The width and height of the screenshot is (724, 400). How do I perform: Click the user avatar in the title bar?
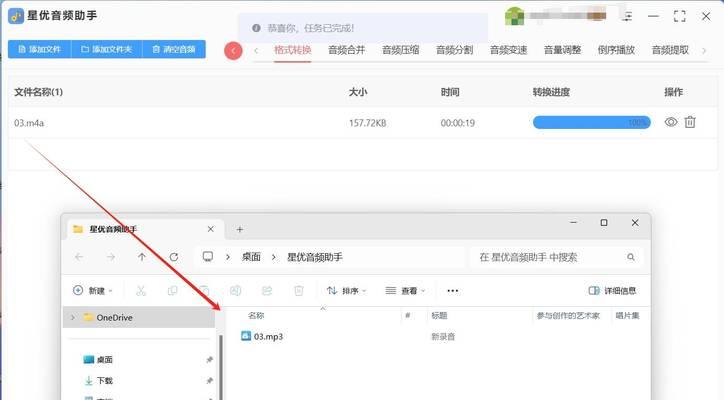(x=514, y=16)
